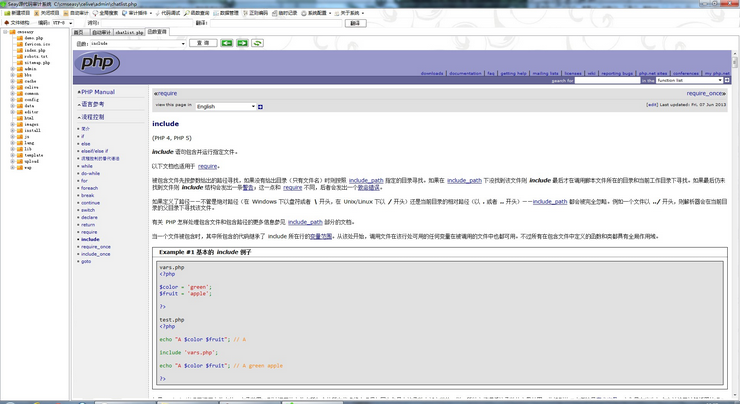Open the function name combo box
740x404 pixels.
138,43
